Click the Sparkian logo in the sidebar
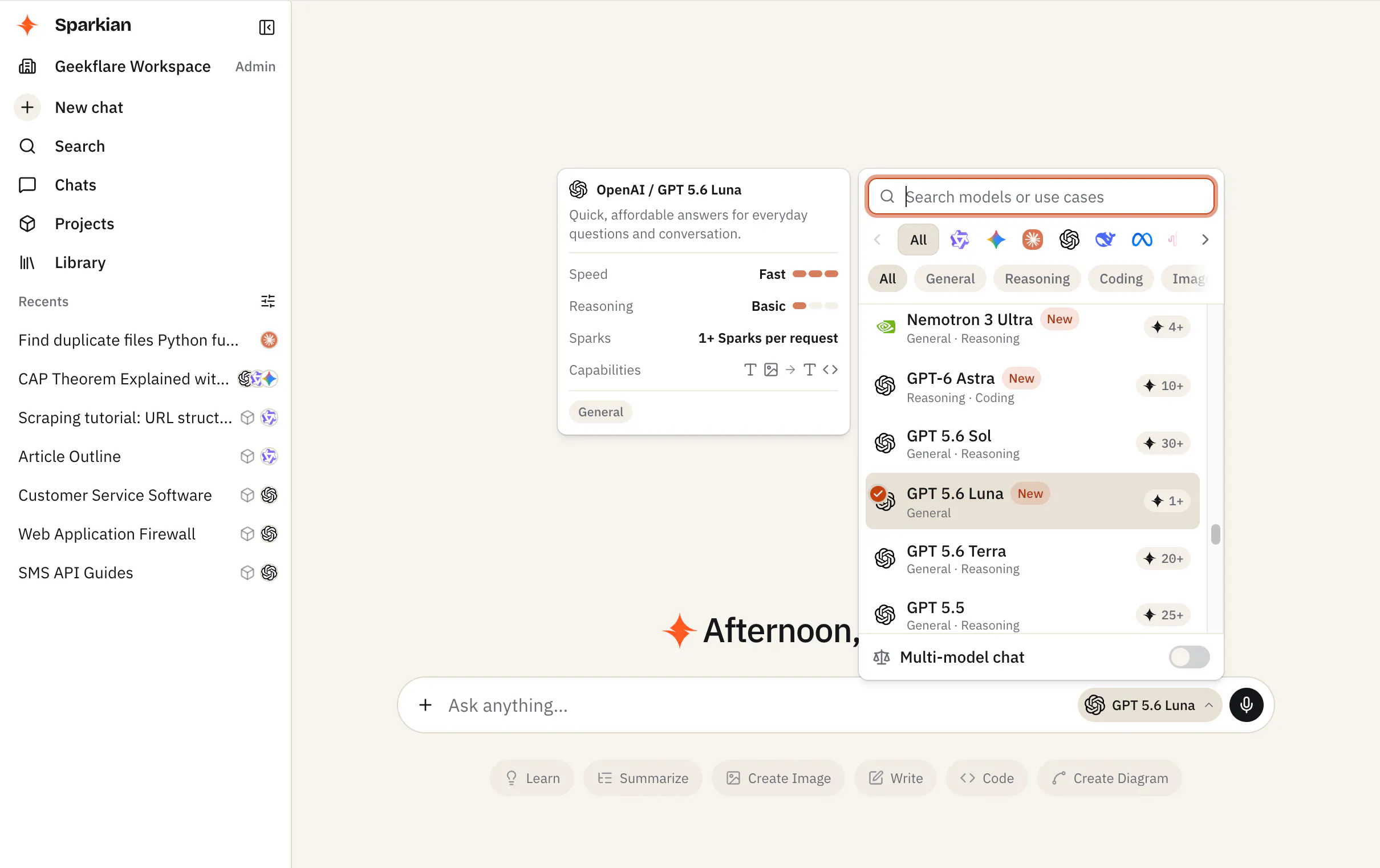This screenshot has height=868, width=1380. 27,25
